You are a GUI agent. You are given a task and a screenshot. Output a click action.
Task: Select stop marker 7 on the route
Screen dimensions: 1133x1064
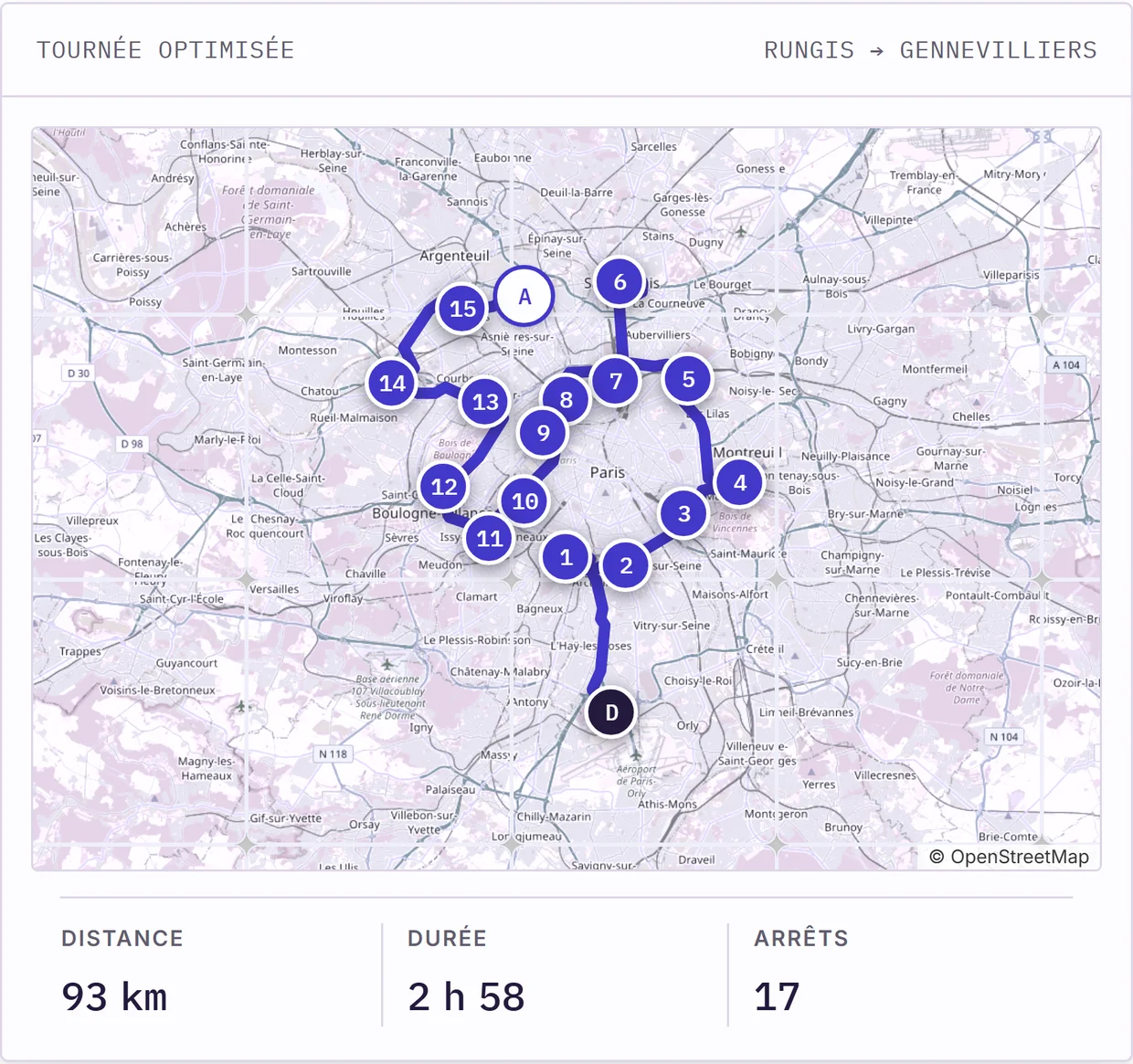616,381
